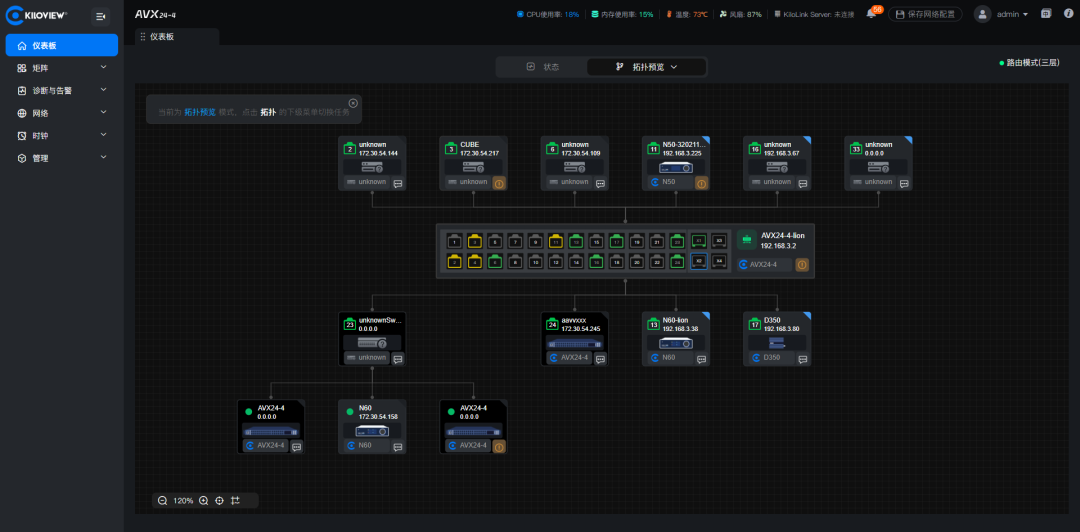
Task: Click the 内存使用率 15% status indicator
Action: (x=622, y=14)
